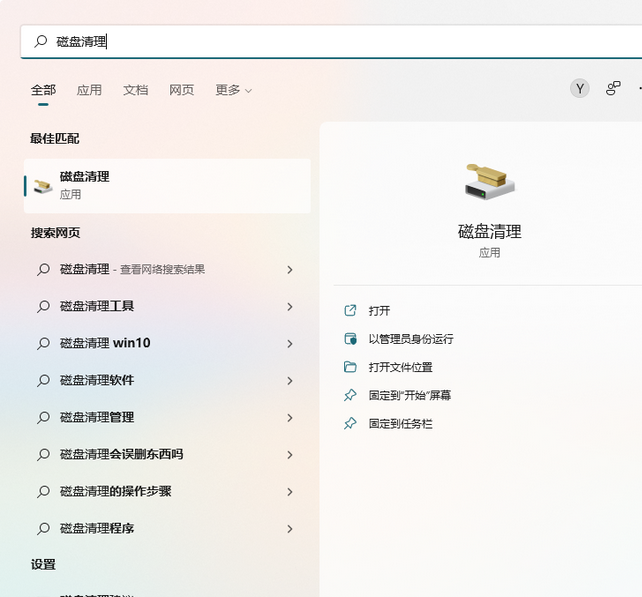The width and height of the screenshot is (642, 597).
Task: Select the 磁盘清理管理 web suggestion
Action: (x=167, y=417)
